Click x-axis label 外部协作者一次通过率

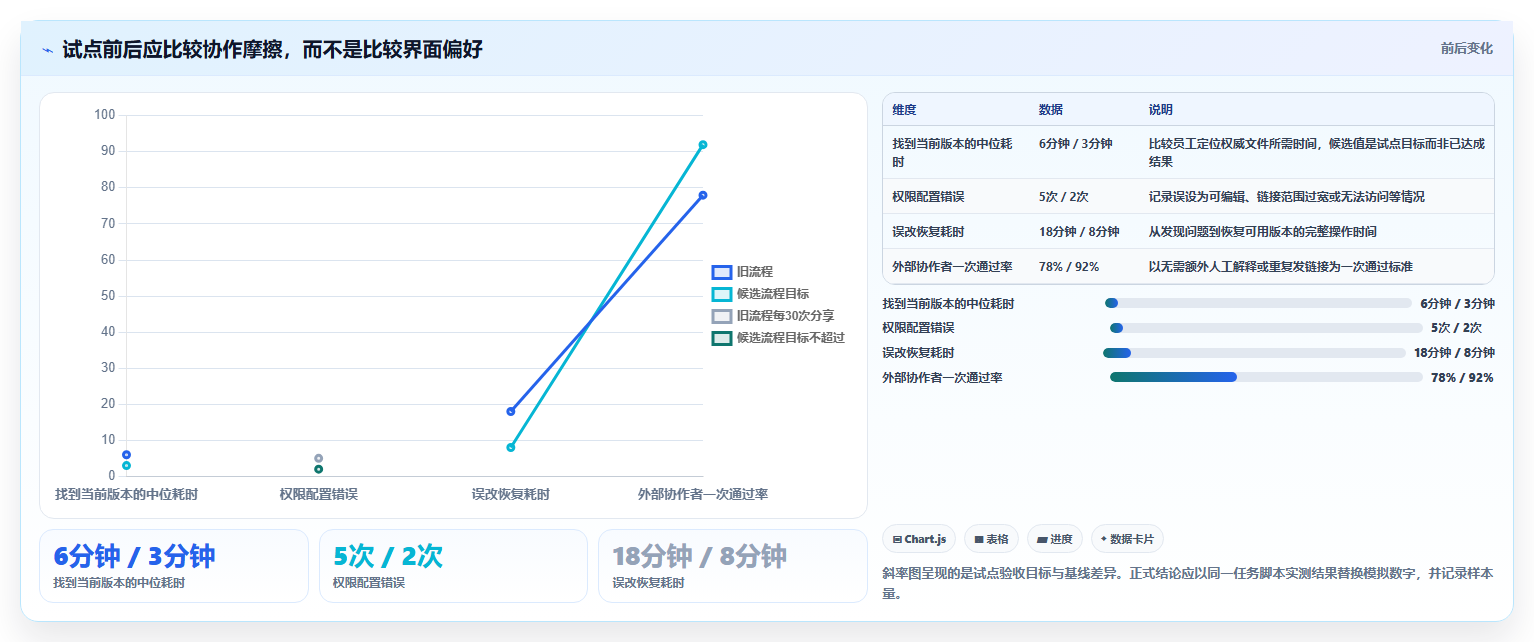[703, 494]
